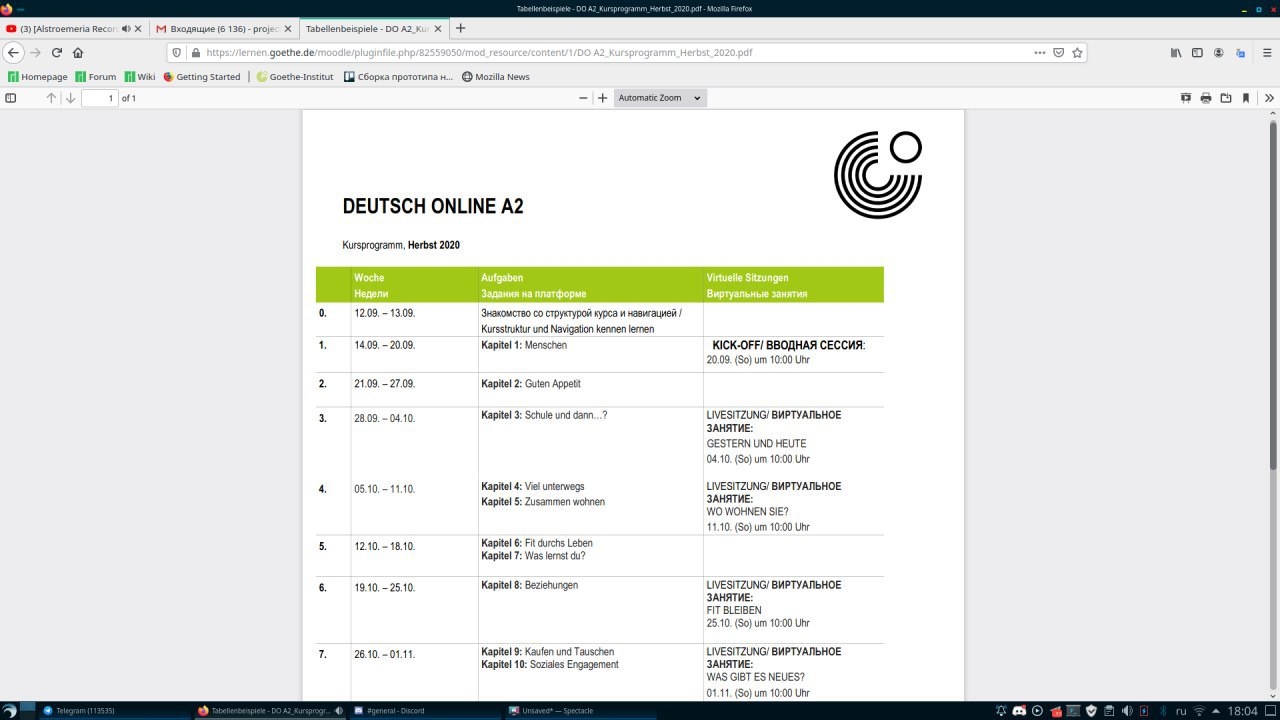Open the Сборка прототипа bookmark
Viewport: 1280px width, 720px height.
point(398,76)
